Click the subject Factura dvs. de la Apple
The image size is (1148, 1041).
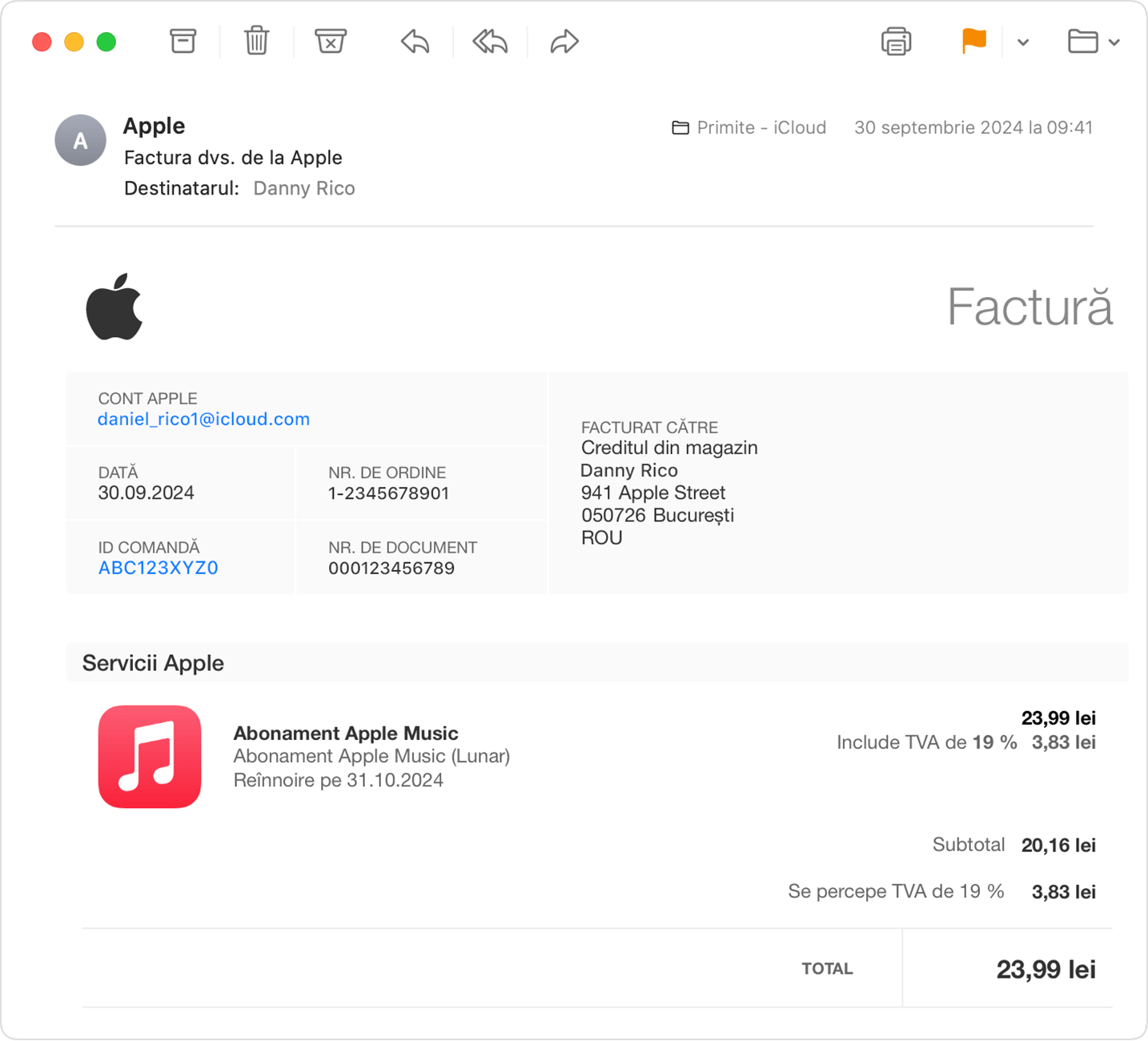point(233,158)
